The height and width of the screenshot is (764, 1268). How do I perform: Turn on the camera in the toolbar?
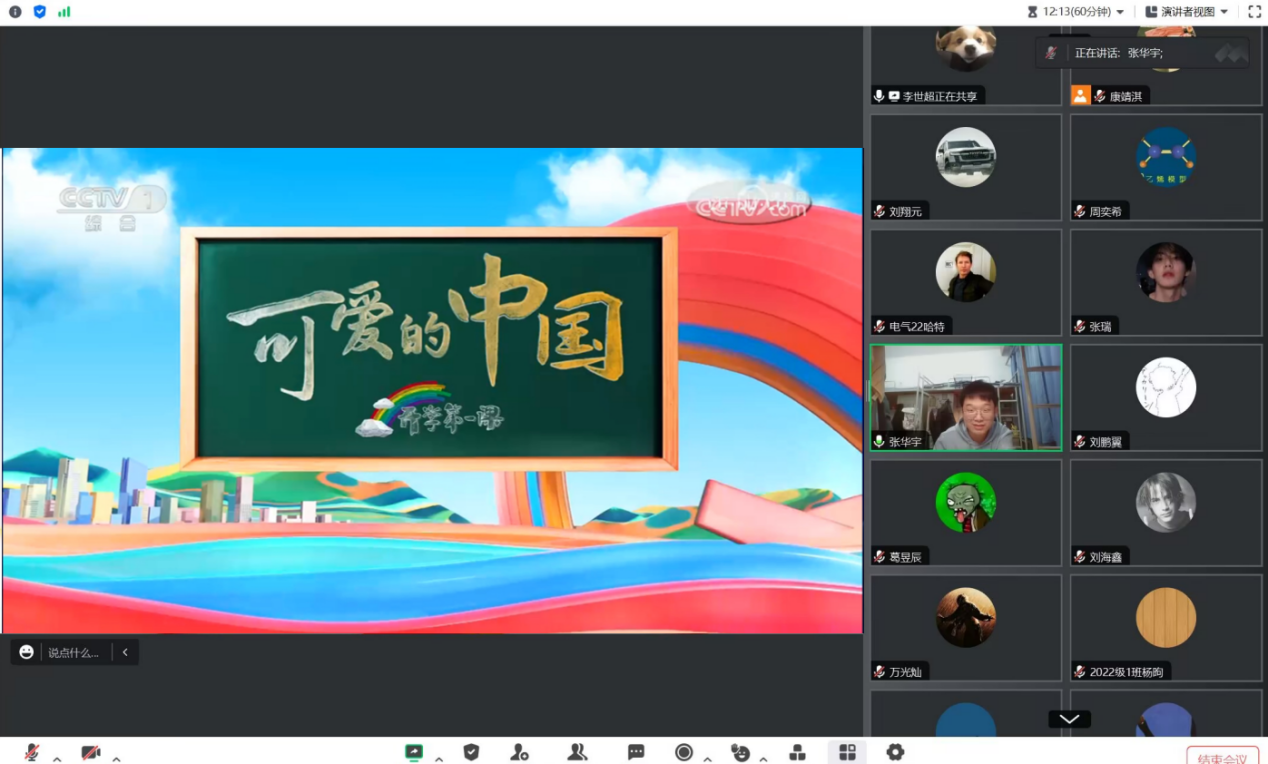(x=91, y=752)
